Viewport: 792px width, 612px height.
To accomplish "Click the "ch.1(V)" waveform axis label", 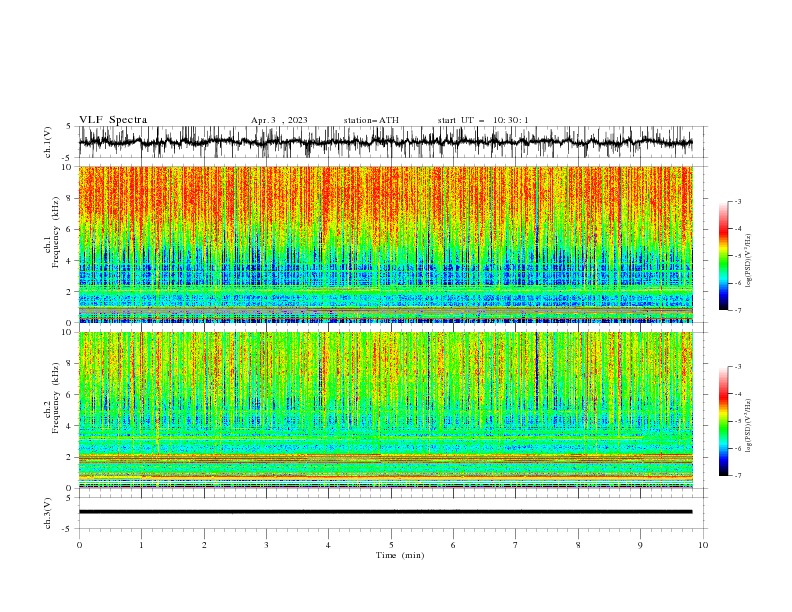I will [x=48, y=142].
